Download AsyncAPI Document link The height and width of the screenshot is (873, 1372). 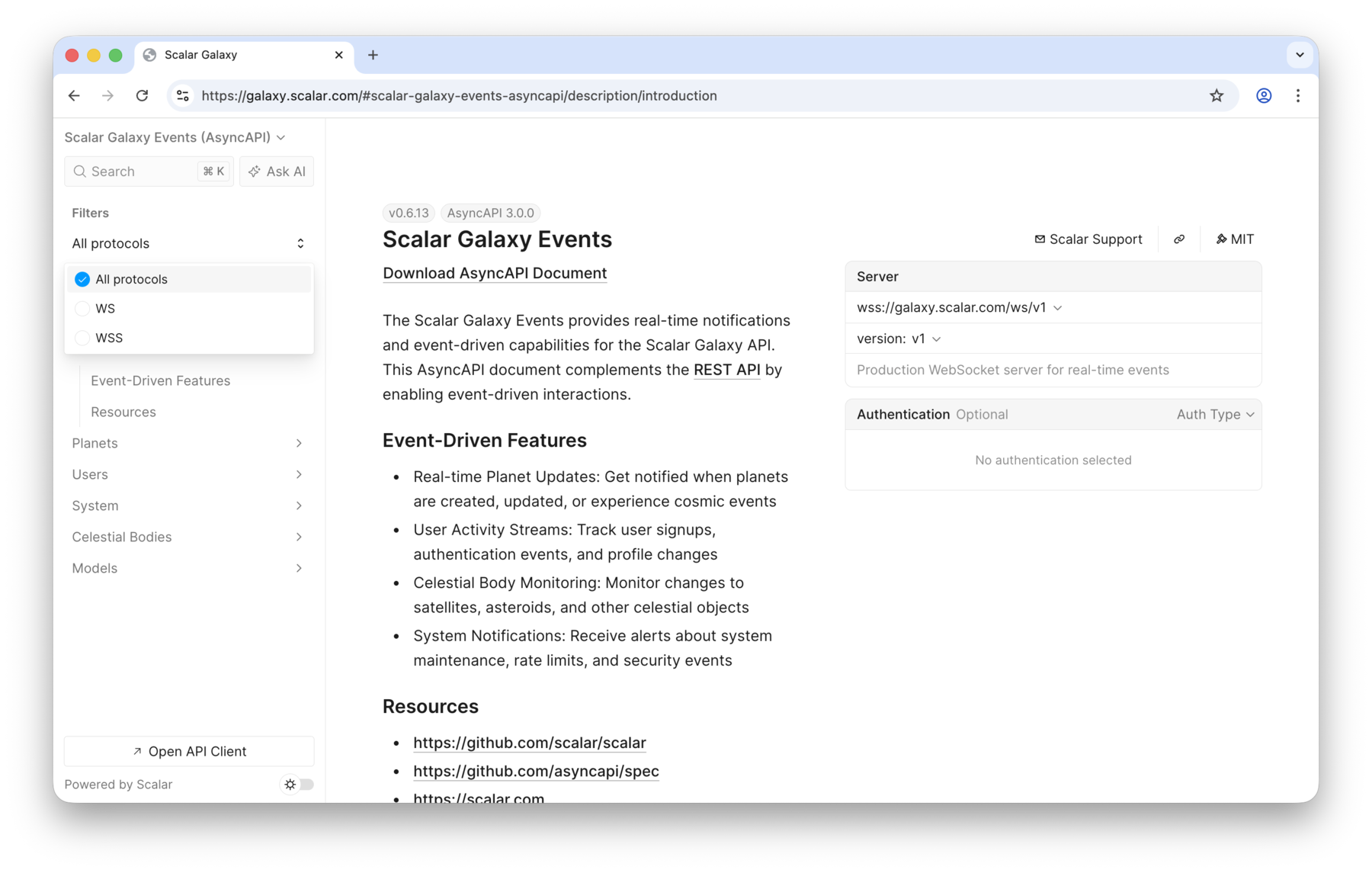coord(495,273)
